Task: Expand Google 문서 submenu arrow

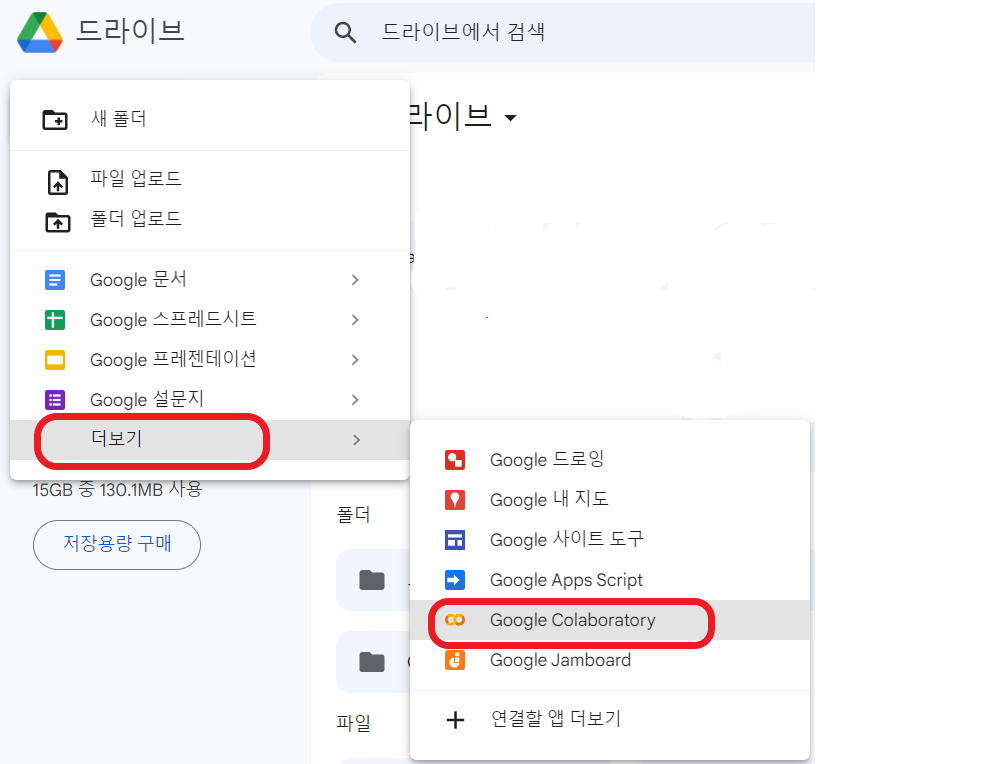Action: (x=355, y=280)
